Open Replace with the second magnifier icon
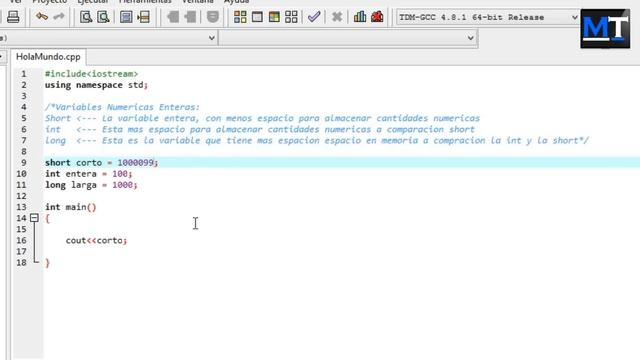 (x=103, y=17)
